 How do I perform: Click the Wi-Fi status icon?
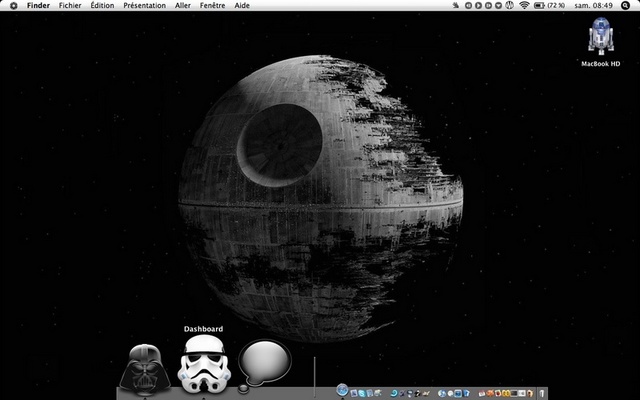tap(523, 6)
